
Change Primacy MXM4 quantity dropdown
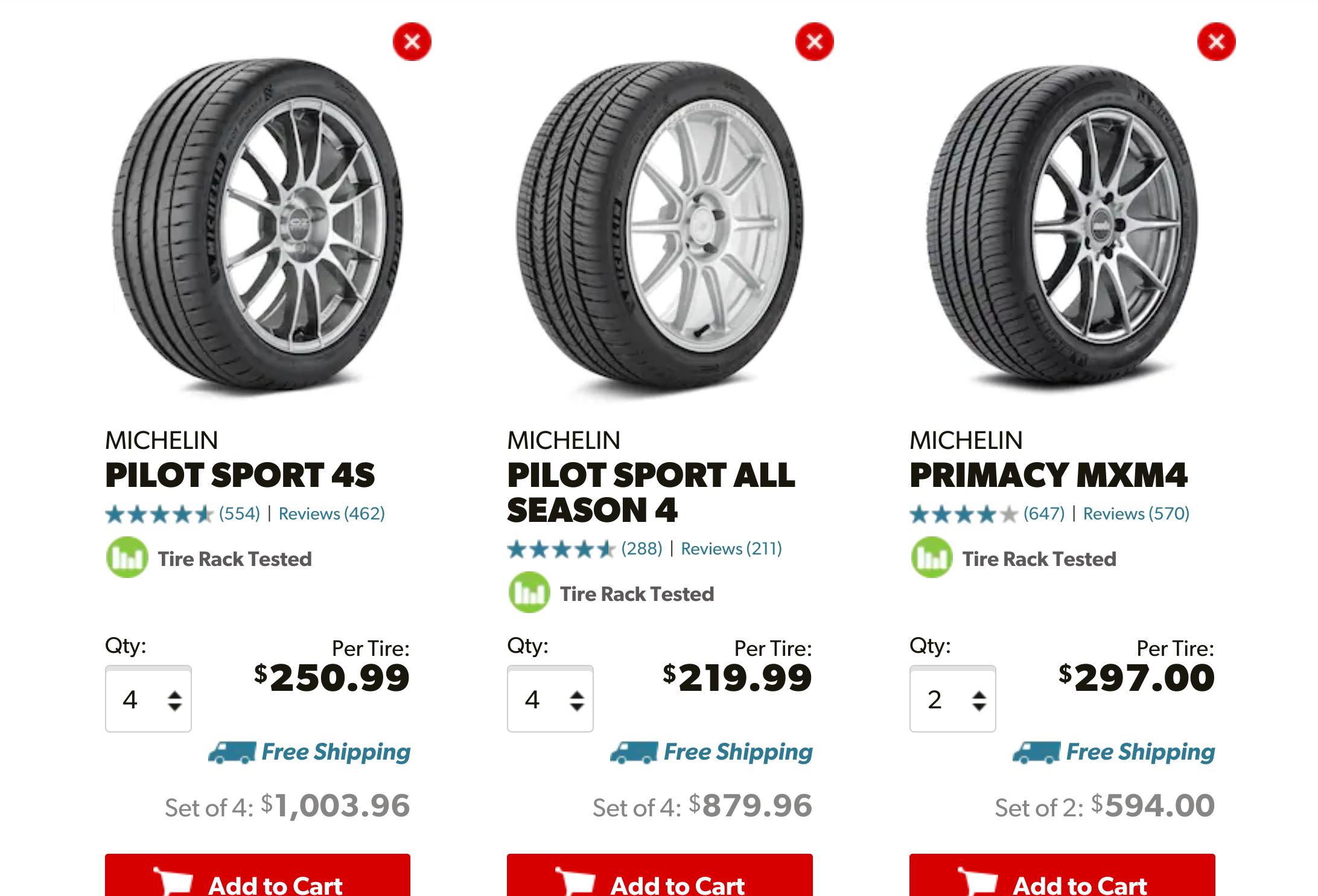pos(953,699)
